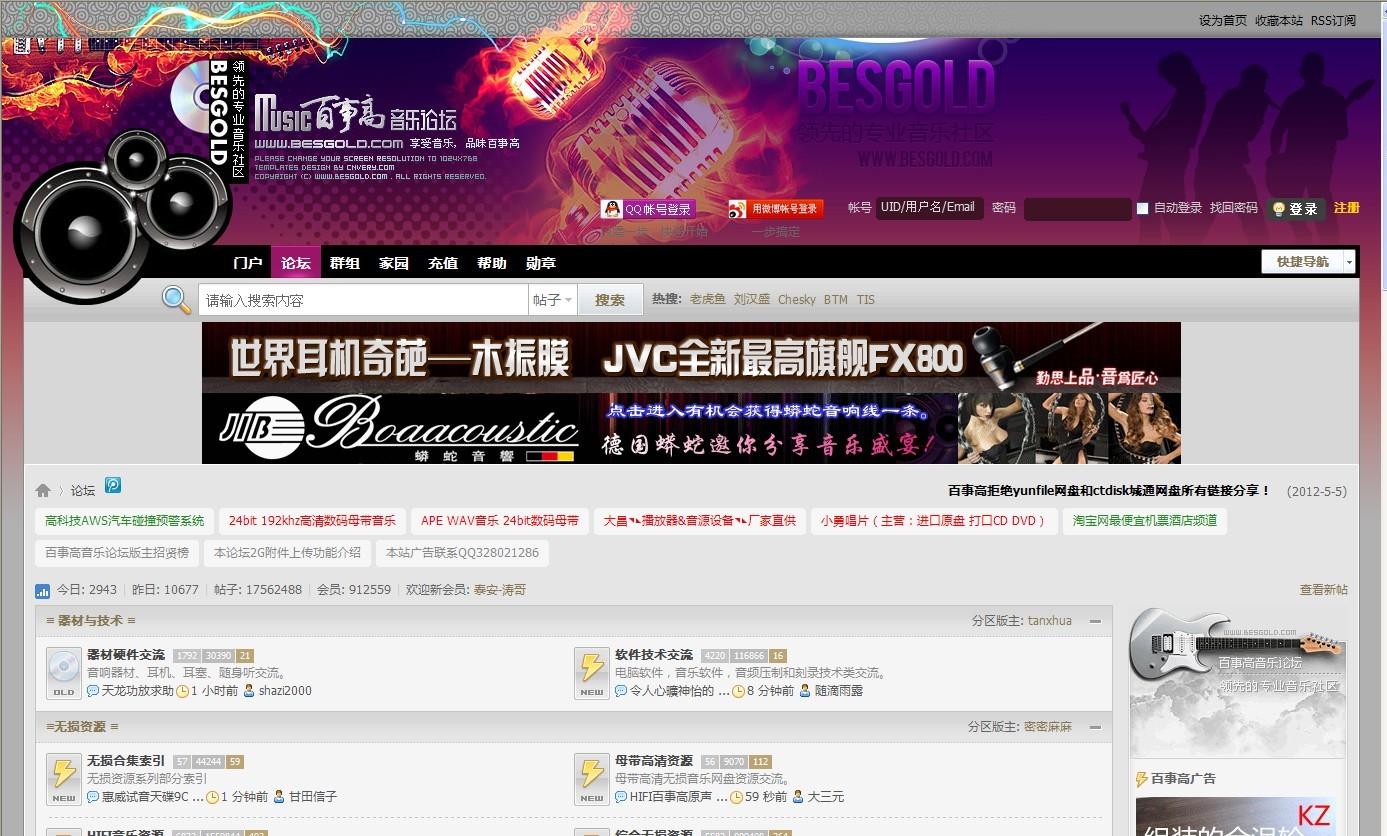Click the 请输入搜索内容 search box

tap(364, 300)
